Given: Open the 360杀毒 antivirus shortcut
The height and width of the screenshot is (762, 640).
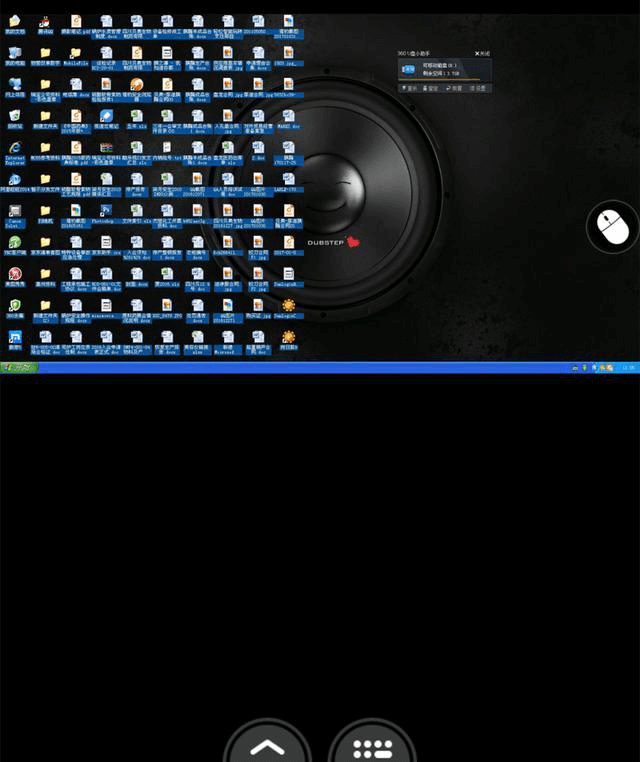Looking at the screenshot, I should [x=14, y=307].
